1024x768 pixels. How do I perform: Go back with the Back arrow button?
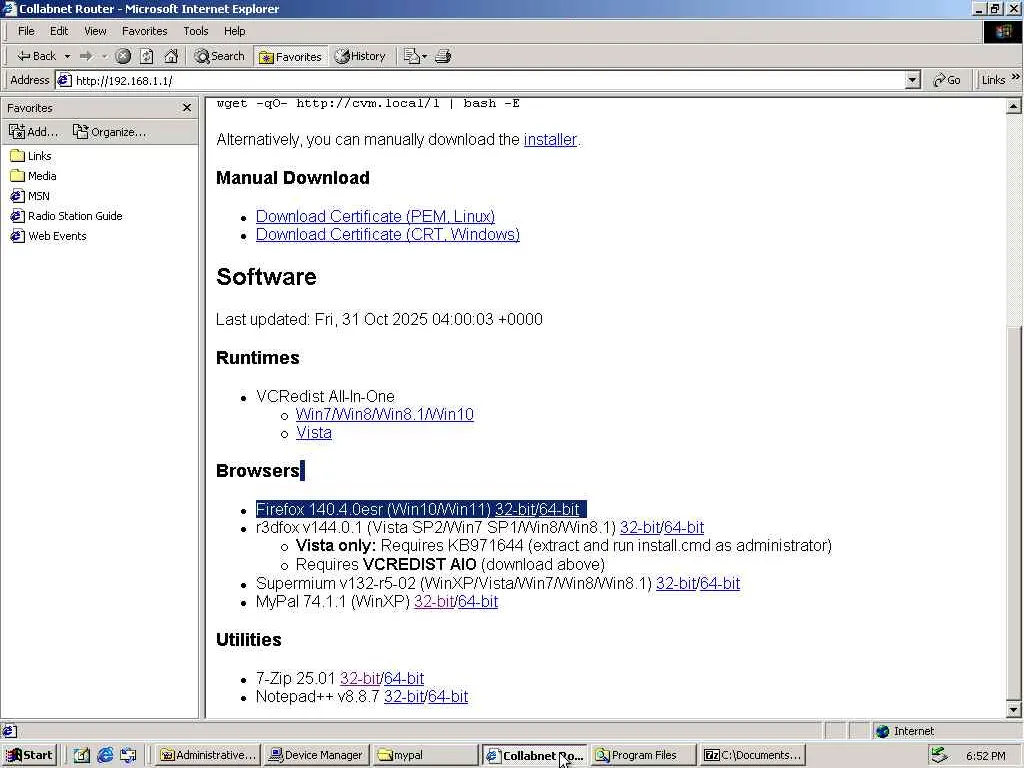click(37, 56)
